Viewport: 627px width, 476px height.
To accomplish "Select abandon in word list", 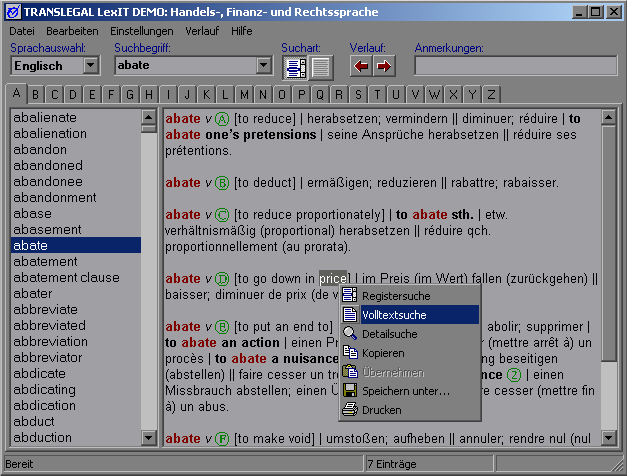I will (76, 150).
